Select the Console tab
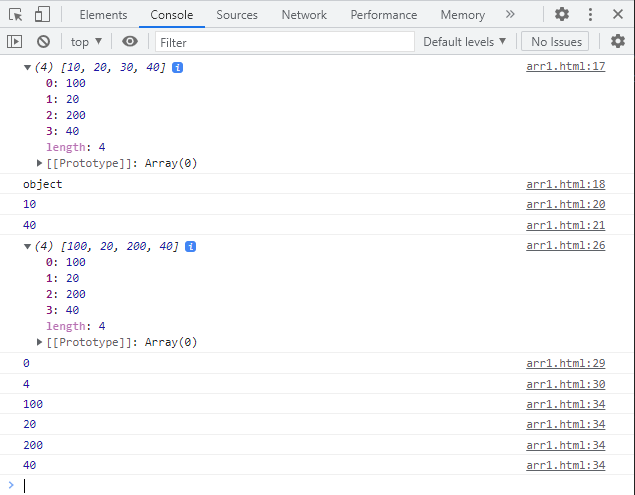635x495 pixels. coord(172,15)
